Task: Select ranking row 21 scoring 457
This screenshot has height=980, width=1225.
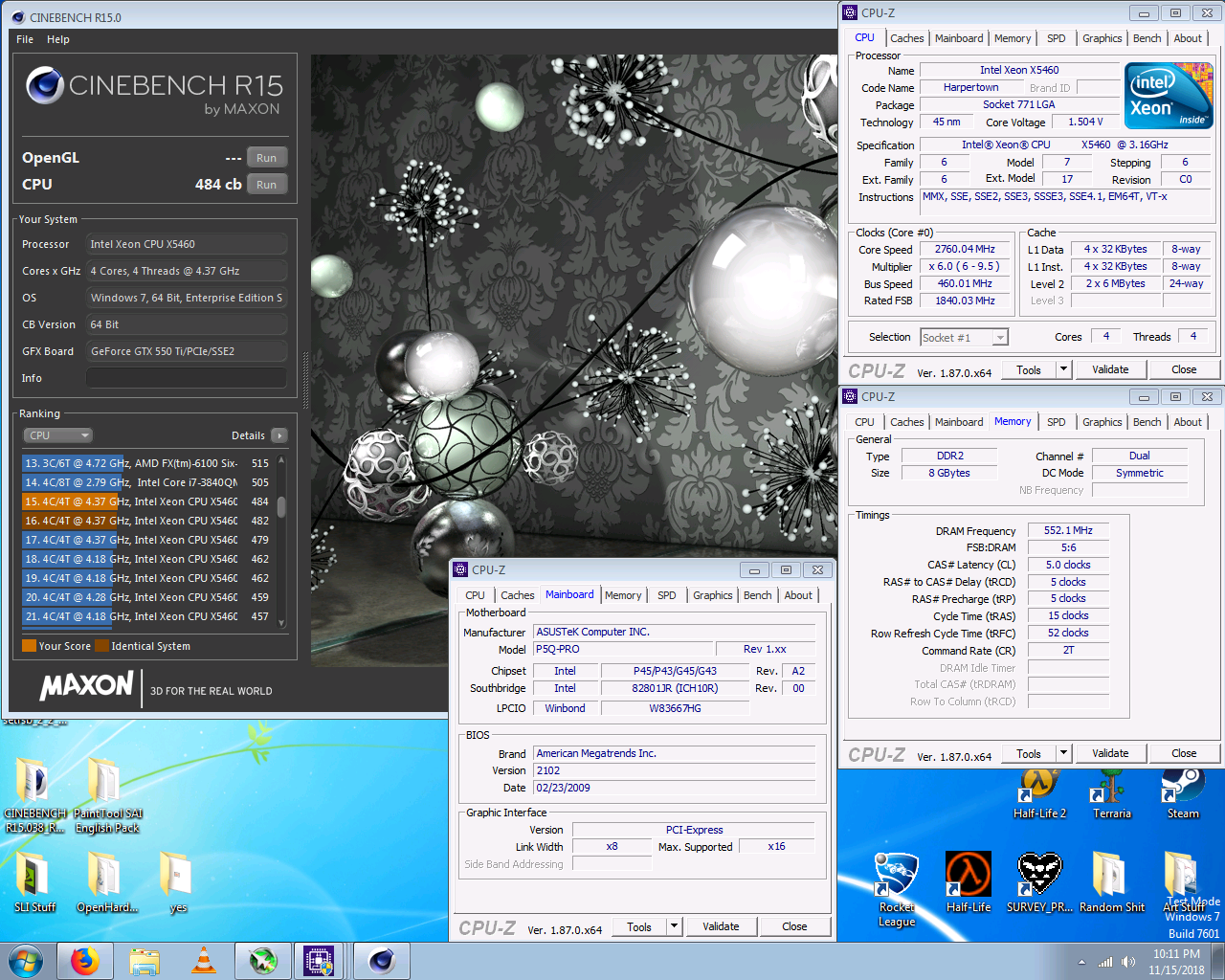Action: coord(149,616)
